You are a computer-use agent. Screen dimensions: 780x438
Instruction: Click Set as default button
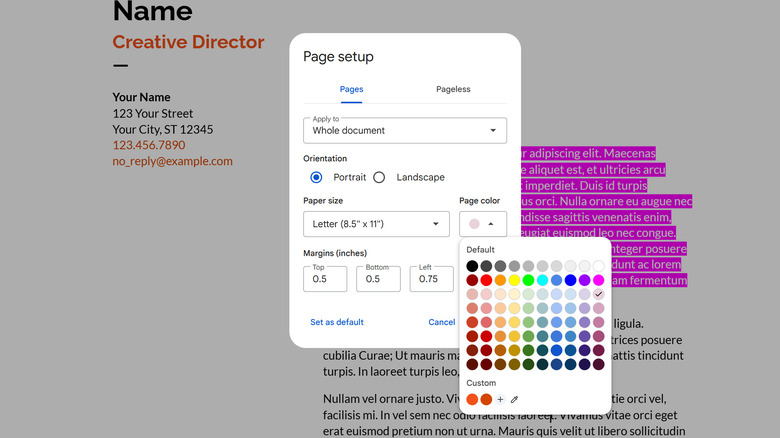point(337,322)
